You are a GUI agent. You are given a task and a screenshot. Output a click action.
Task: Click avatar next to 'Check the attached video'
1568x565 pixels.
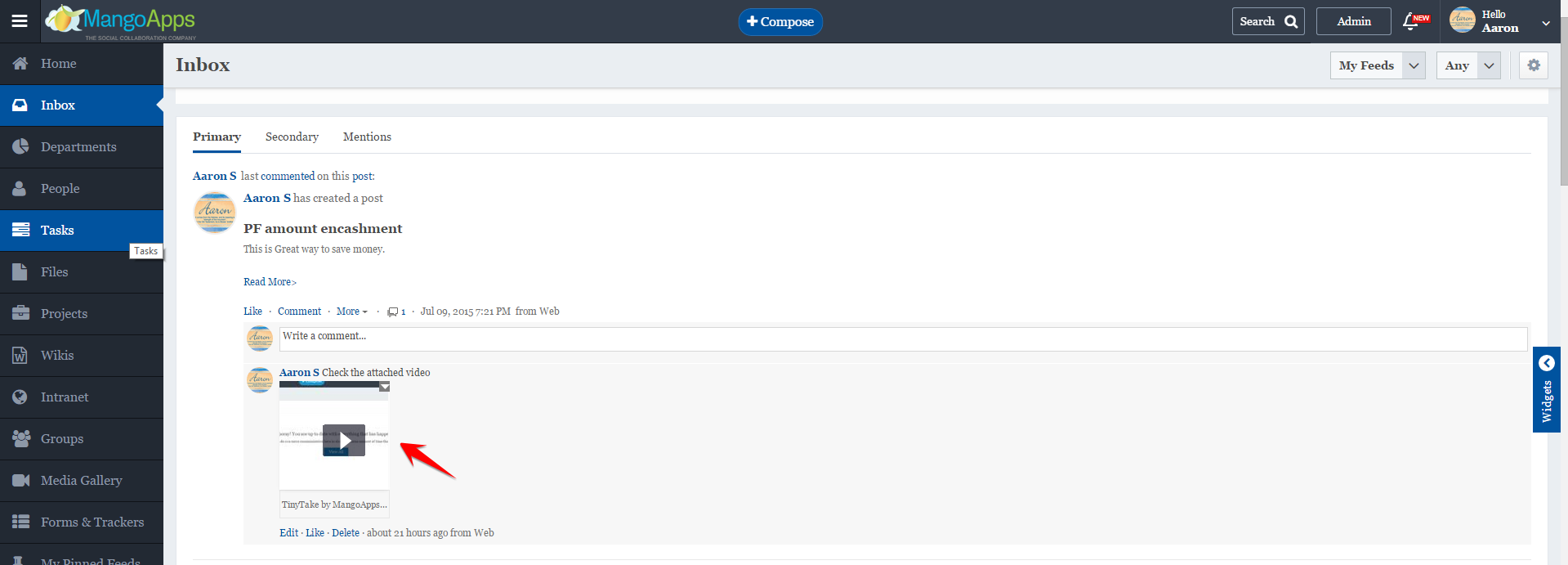(260, 380)
